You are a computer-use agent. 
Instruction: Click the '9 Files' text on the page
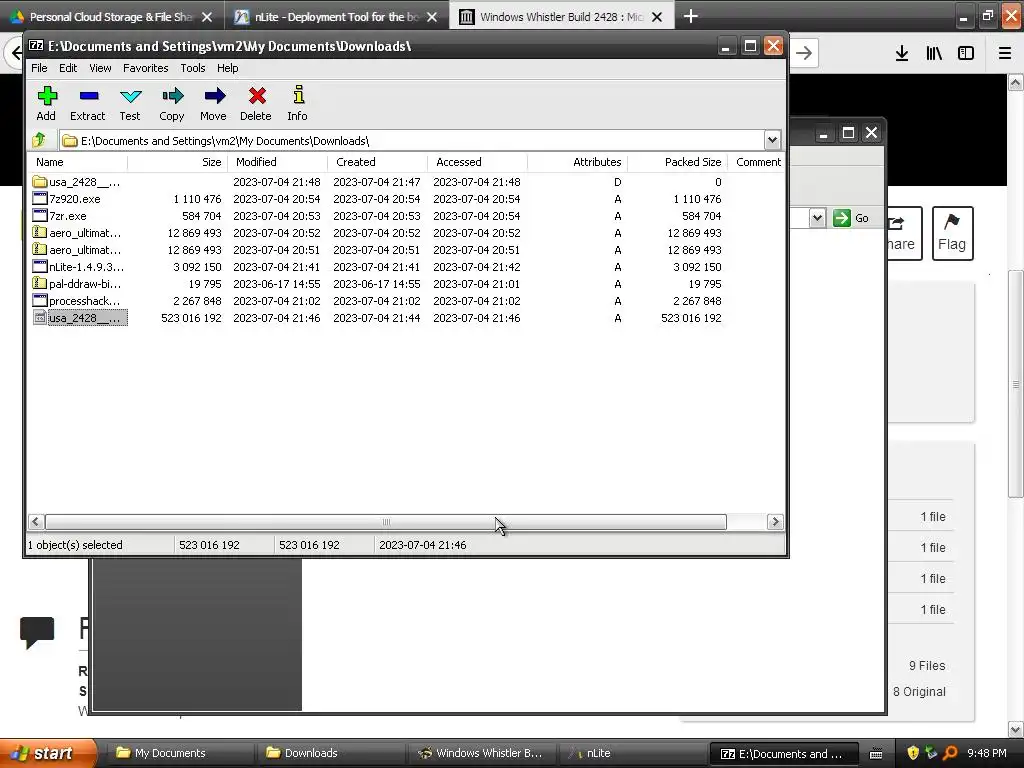click(x=927, y=665)
